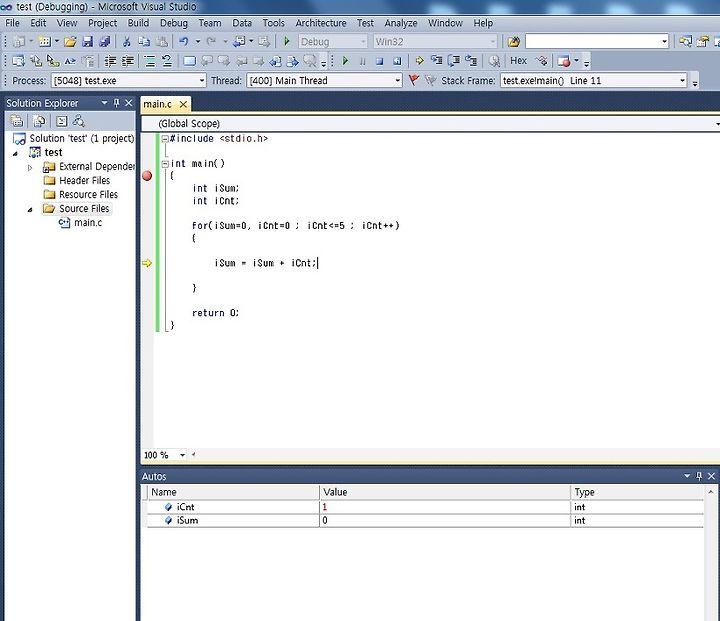Step Out of the current function icon

pos(471,61)
